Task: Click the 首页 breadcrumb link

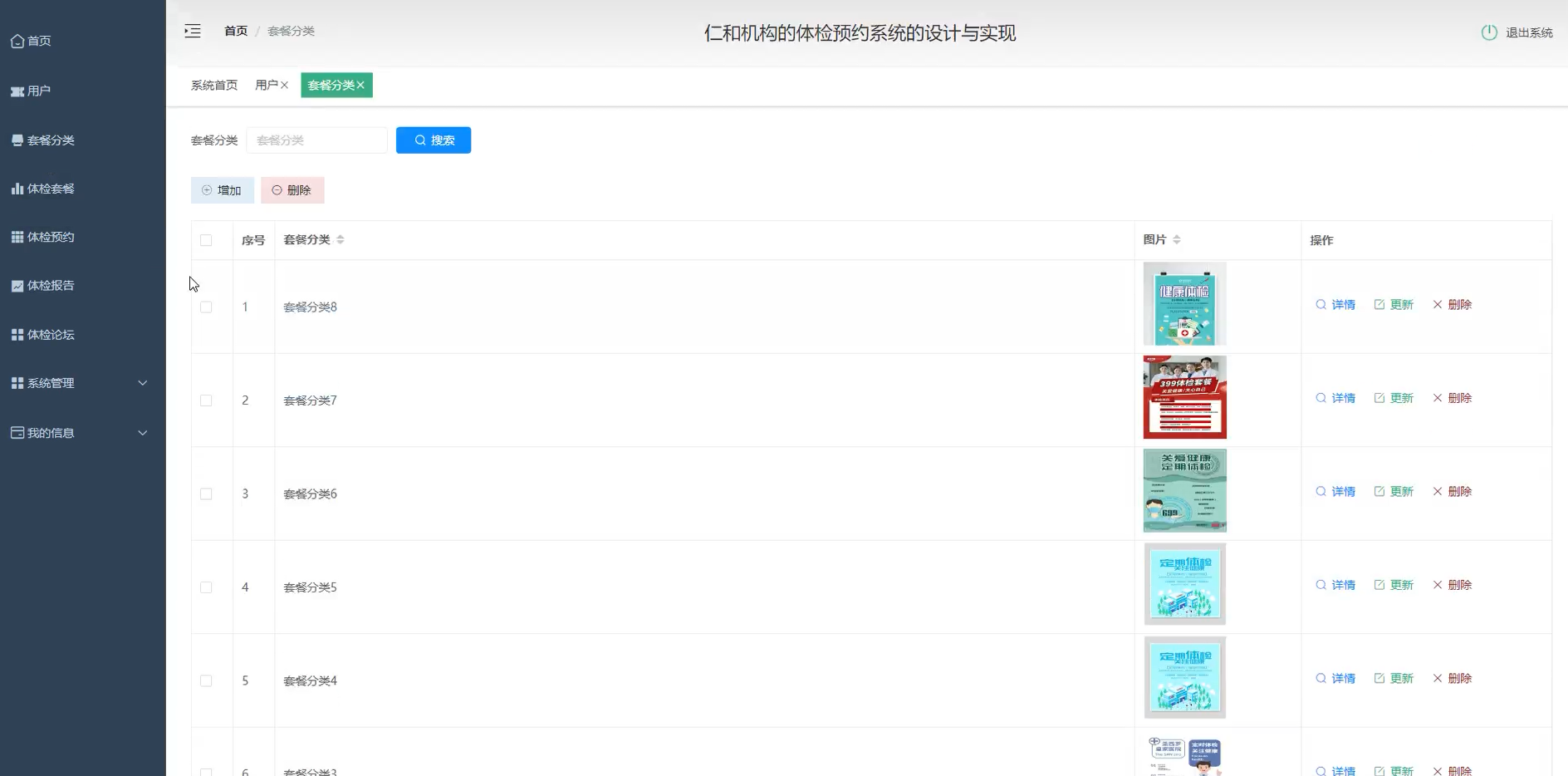Action: (x=236, y=31)
